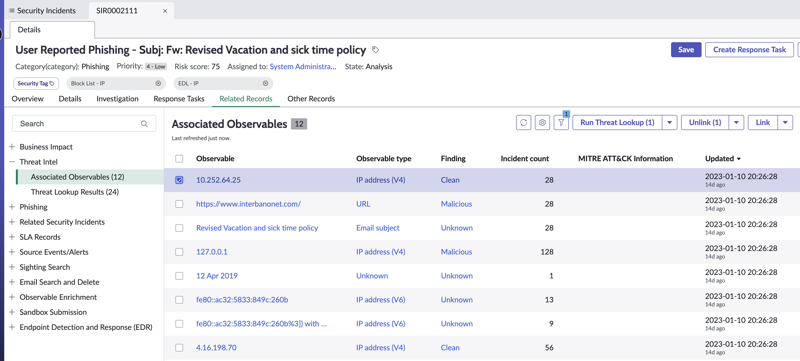Click the tag icon beside incident title
Screen dimensions: 800x361
click(376, 50)
